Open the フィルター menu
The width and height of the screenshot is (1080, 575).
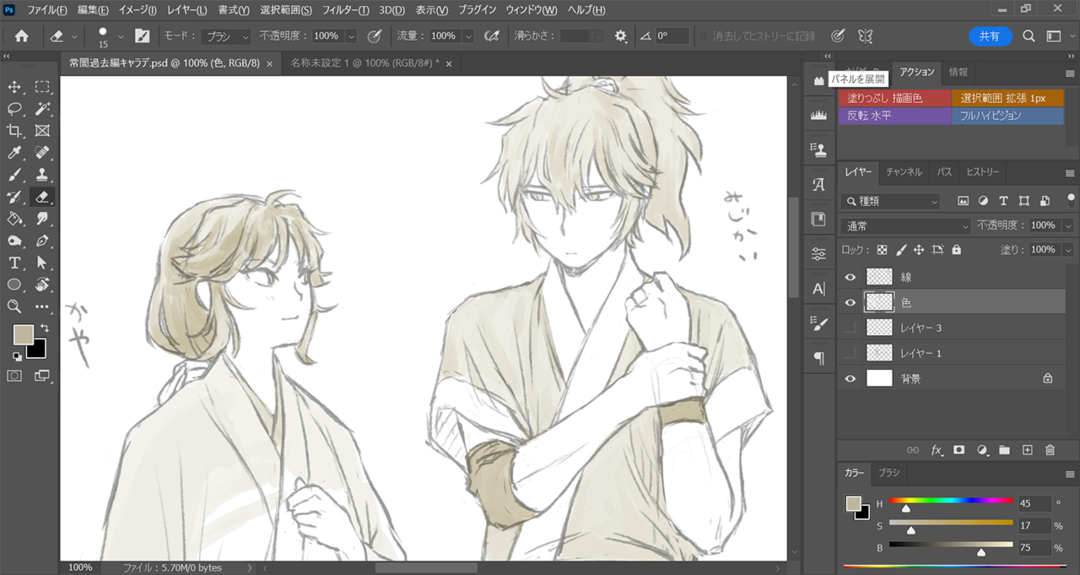coord(345,10)
